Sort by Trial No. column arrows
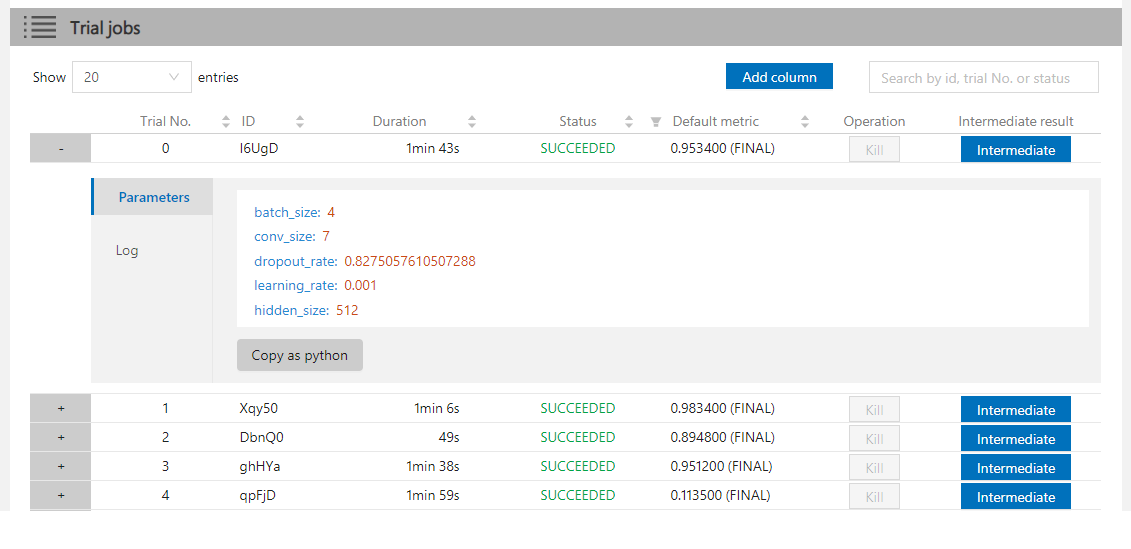Viewport: 1131px width, 549px height. point(226,122)
